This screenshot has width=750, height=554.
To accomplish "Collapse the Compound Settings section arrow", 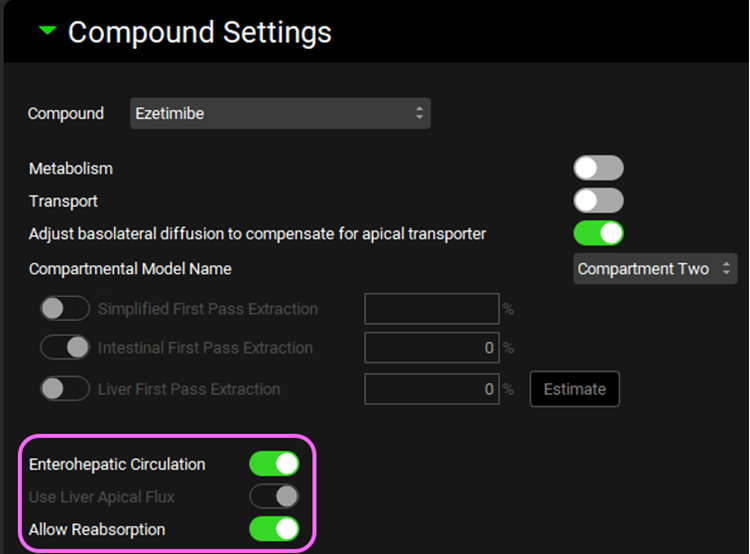I will 46,31.
